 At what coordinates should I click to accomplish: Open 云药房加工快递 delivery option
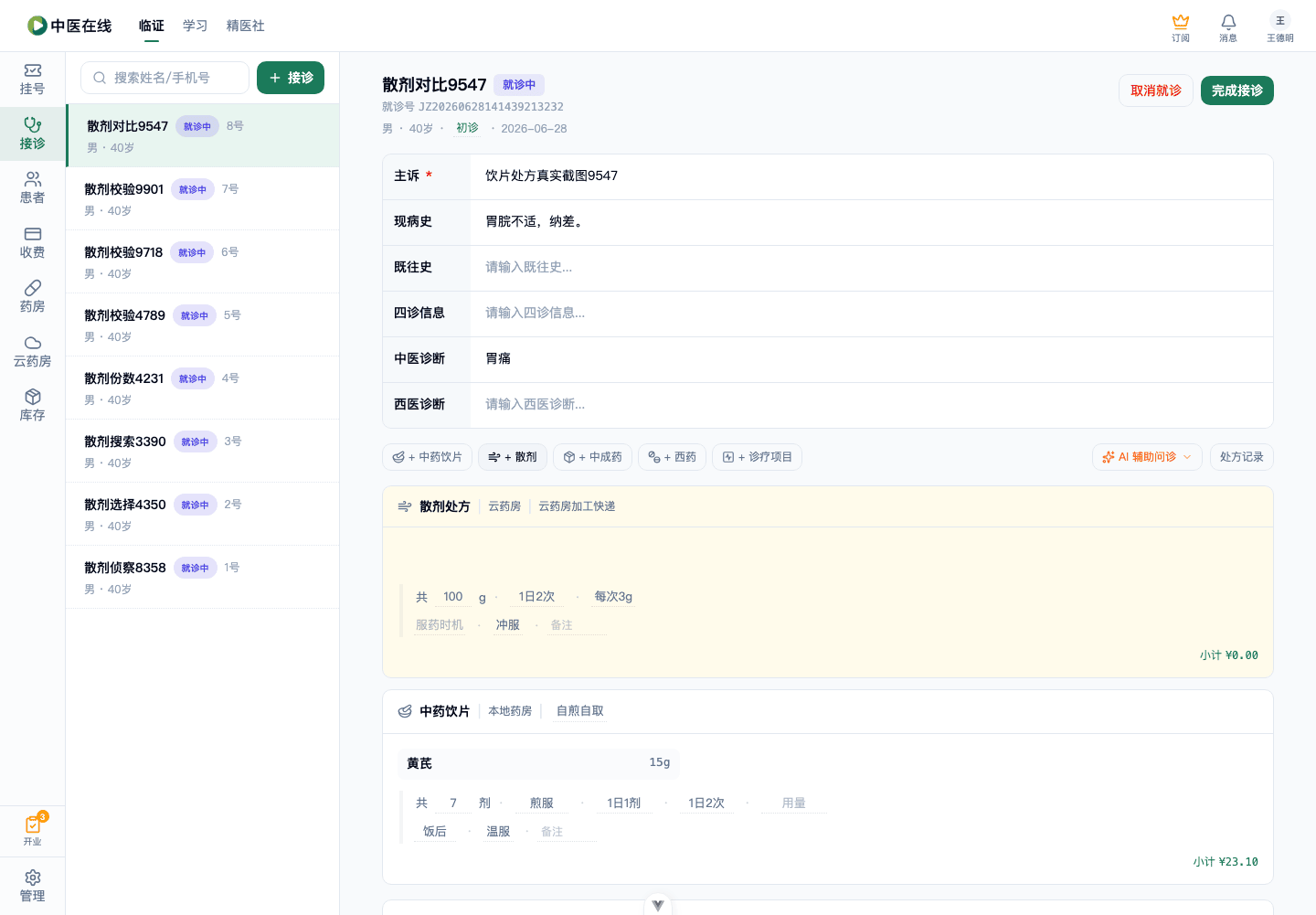coord(577,506)
